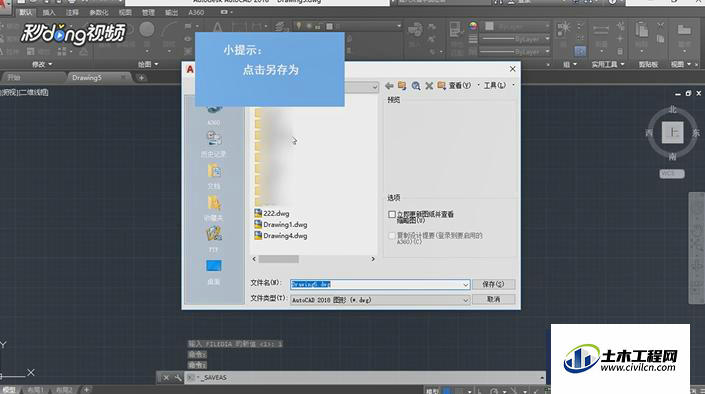Expand Utilities (实用工具) ribbon panel
The width and height of the screenshot is (705, 394).
pos(608,64)
